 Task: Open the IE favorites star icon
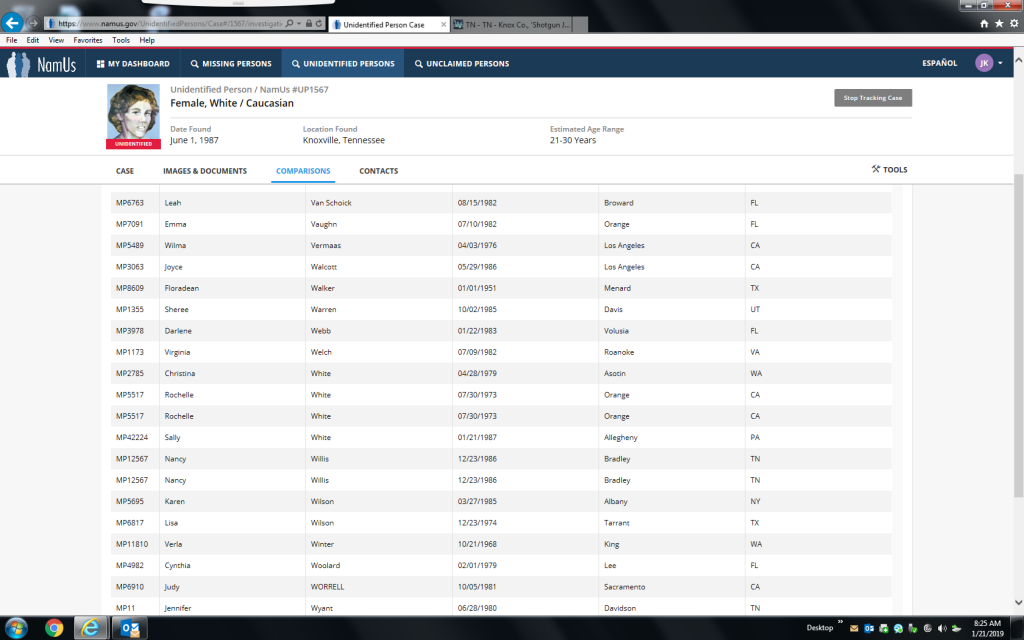(999, 23)
